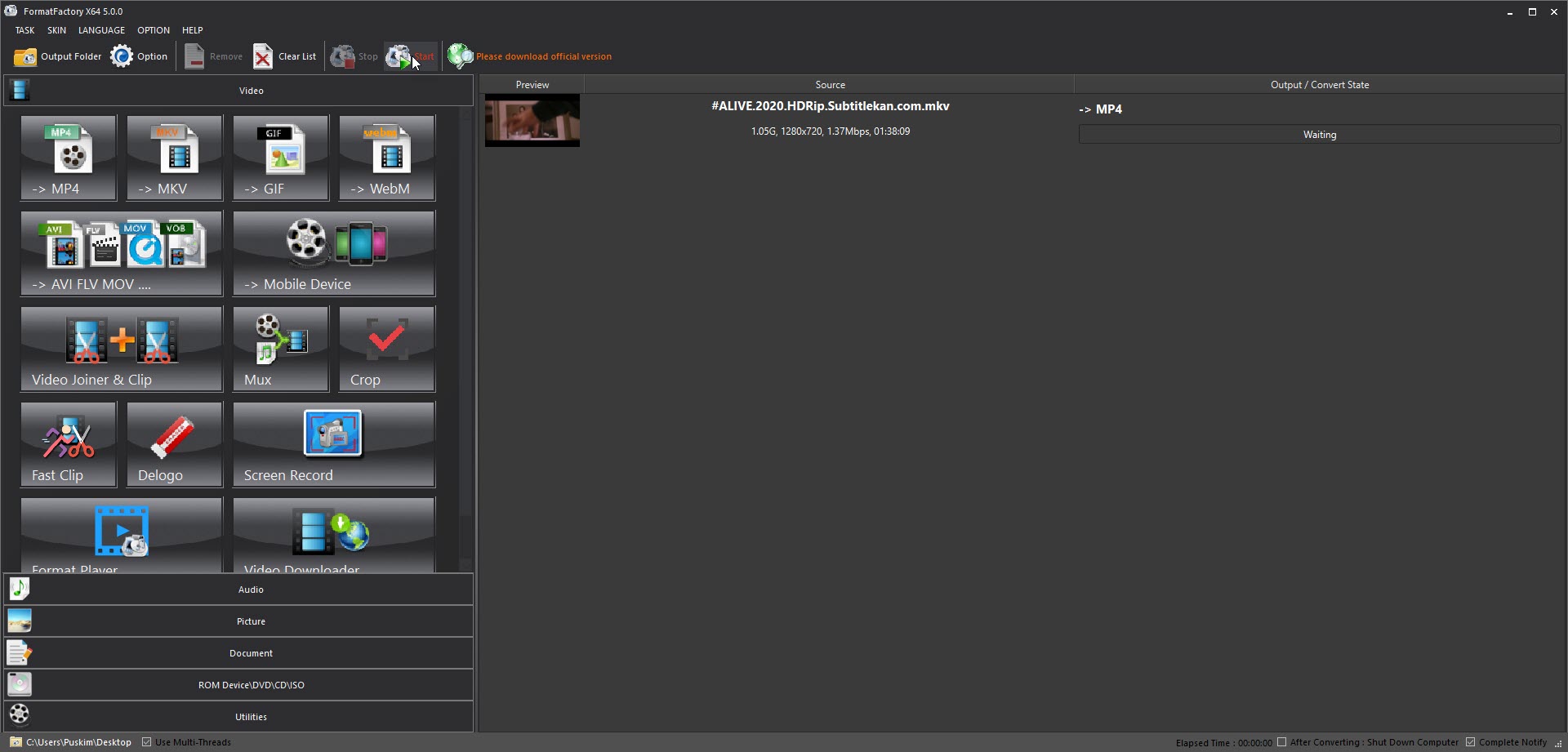
Task: Click the video panel vertical scrollbar
Action: 466,339
